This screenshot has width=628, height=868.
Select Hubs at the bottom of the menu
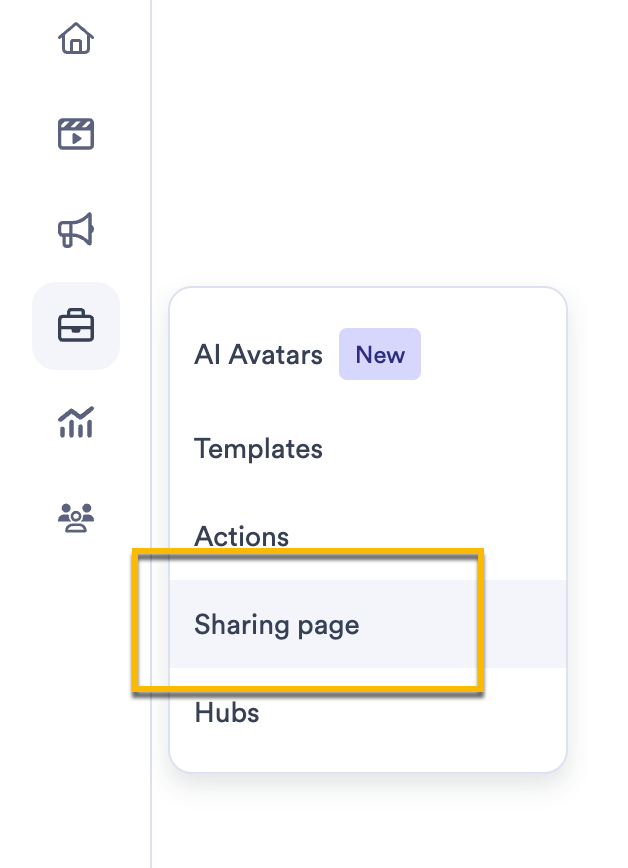tap(227, 712)
